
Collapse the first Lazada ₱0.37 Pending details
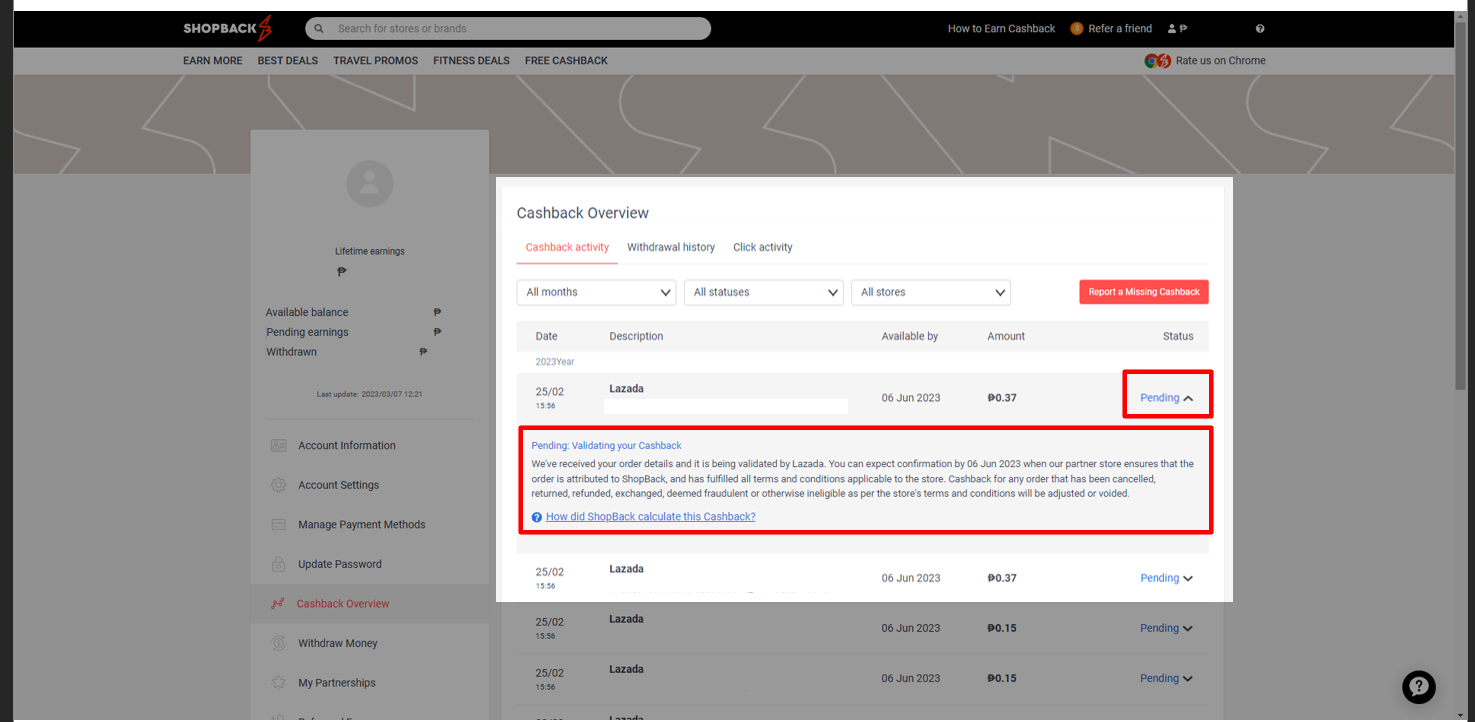(1167, 398)
